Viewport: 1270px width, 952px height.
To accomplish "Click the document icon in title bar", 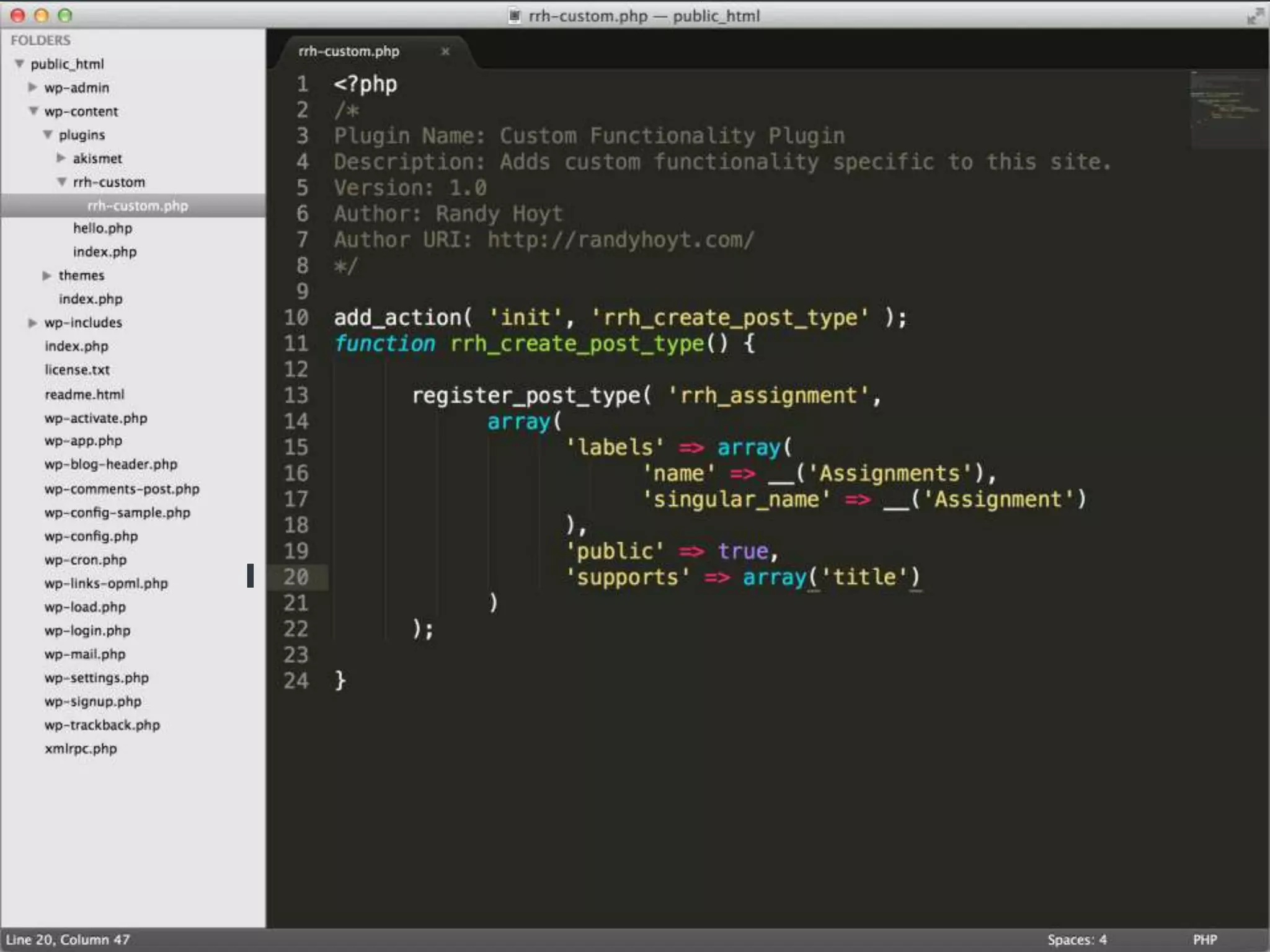I will pos(514,15).
